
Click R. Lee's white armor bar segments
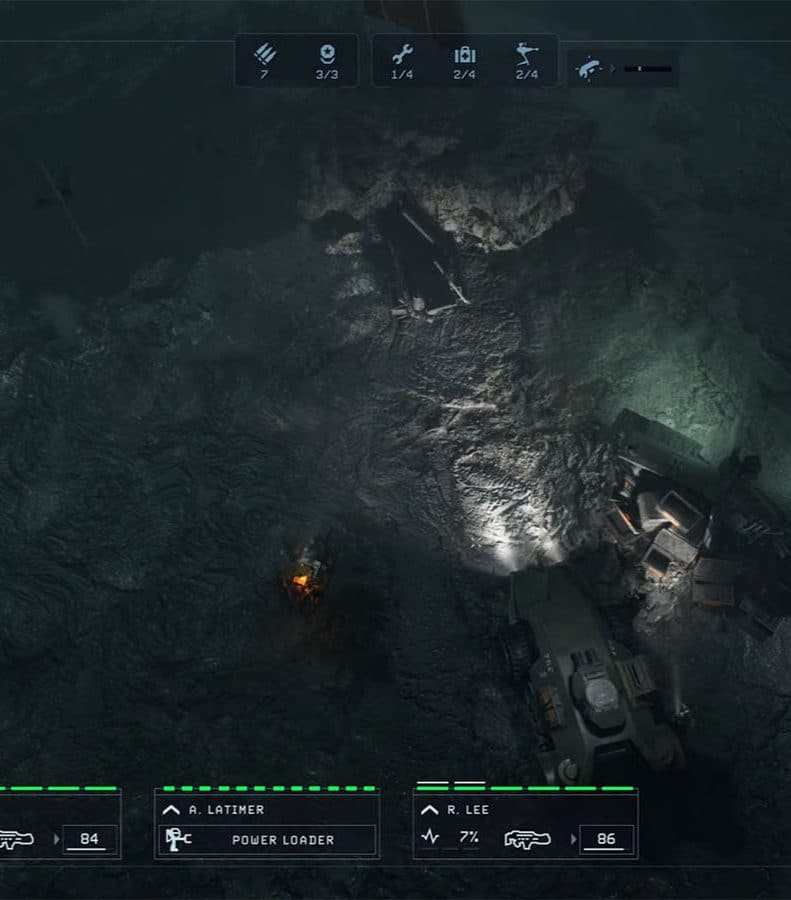point(451,782)
